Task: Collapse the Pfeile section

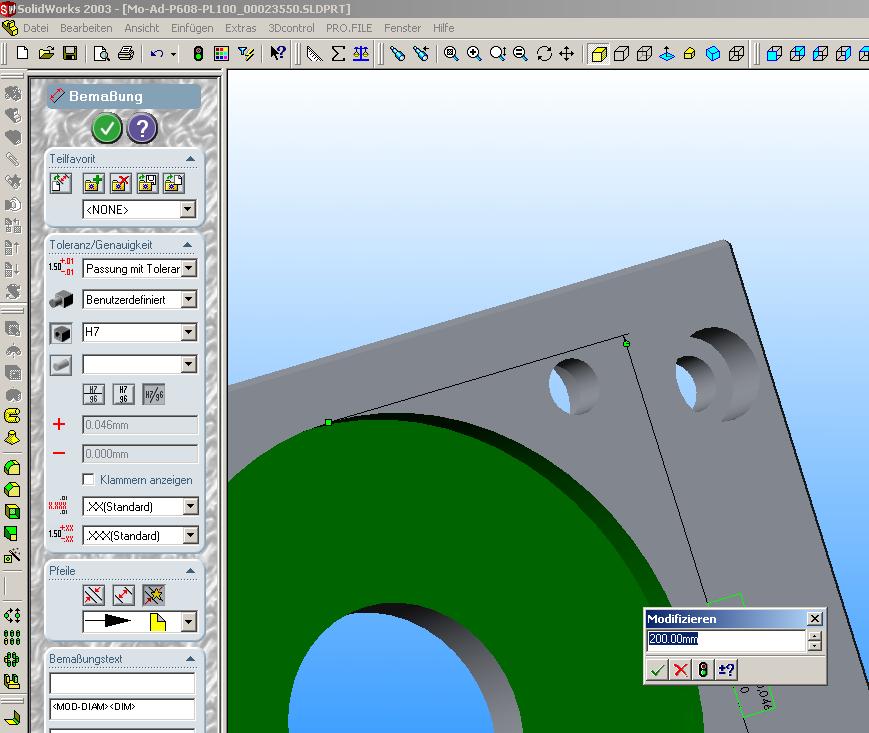Action: coord(190,570)
